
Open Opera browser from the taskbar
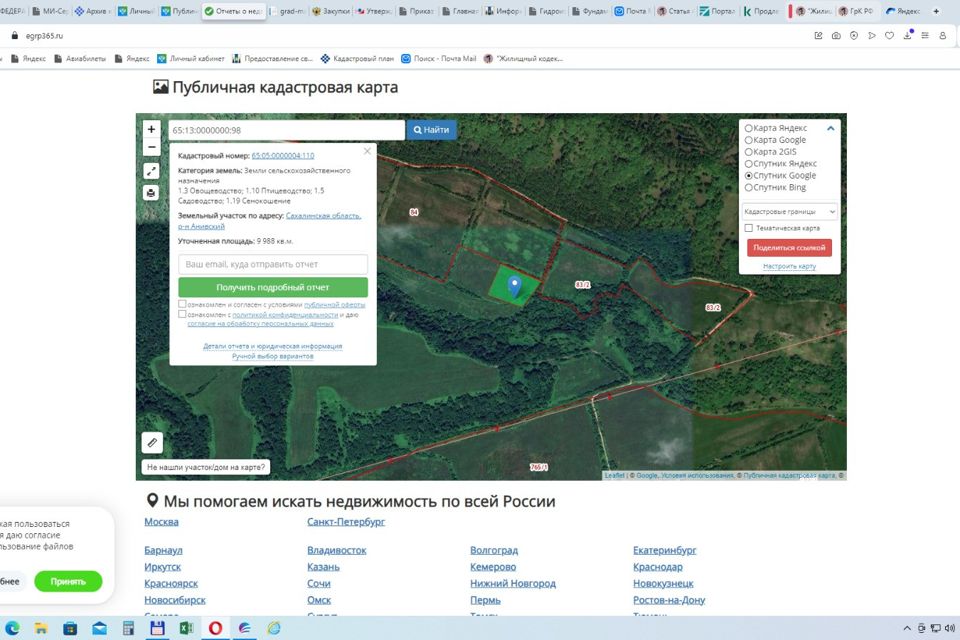[215, 628]
